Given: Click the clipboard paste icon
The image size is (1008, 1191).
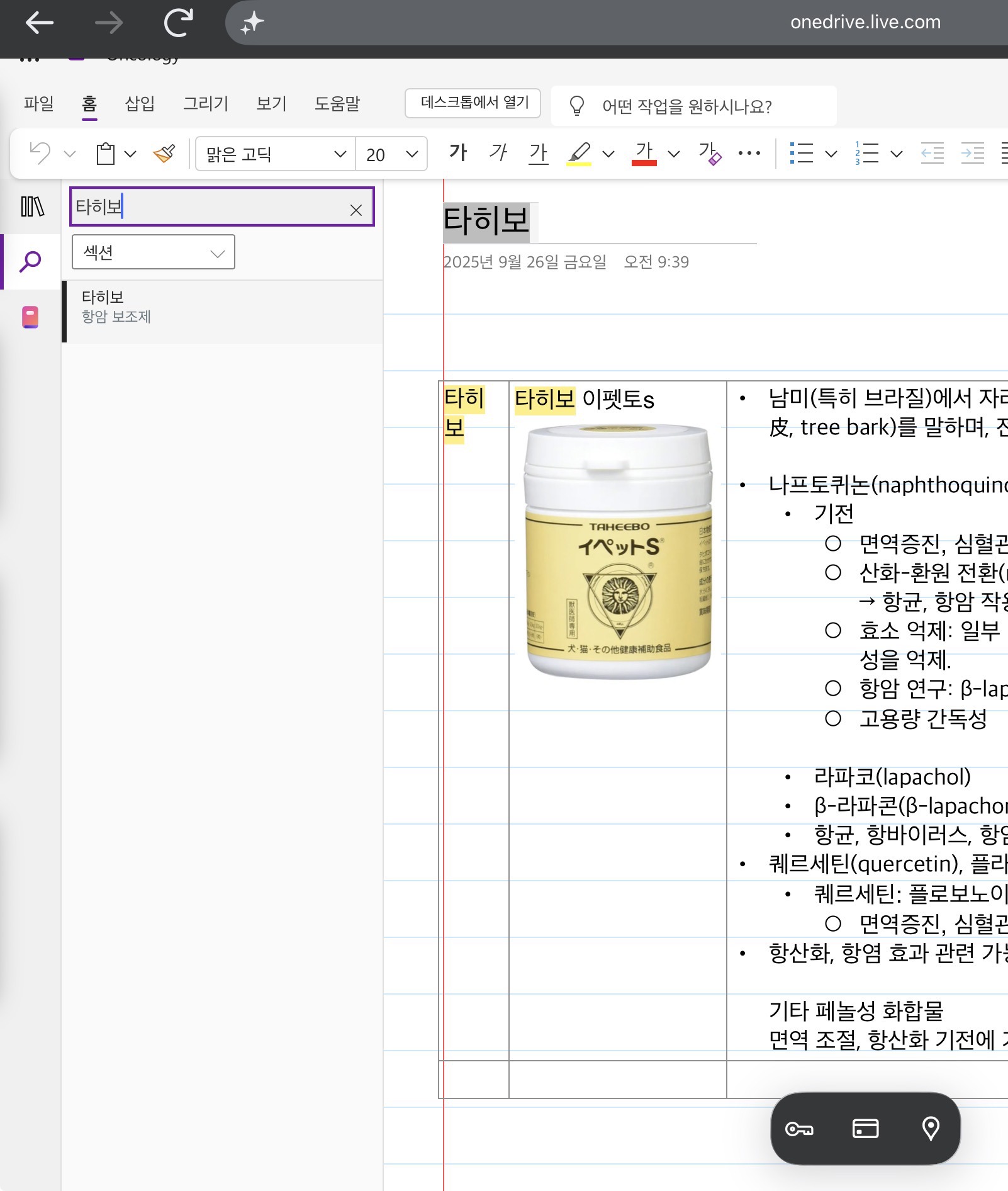Looking at the screenshot, I should [105, 154].
